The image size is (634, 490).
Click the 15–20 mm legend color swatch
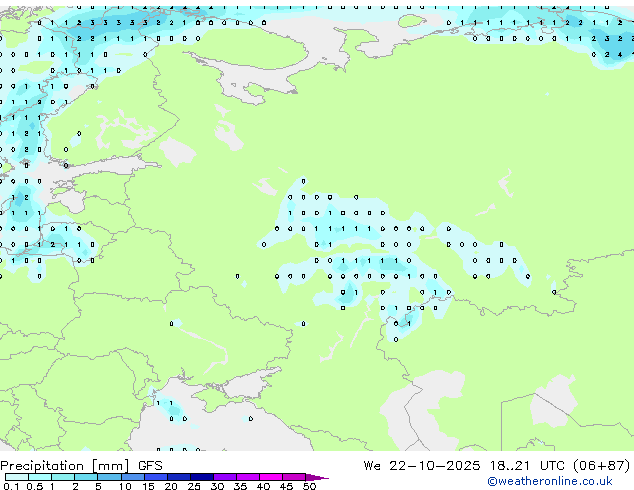click(x=155, y=477)
